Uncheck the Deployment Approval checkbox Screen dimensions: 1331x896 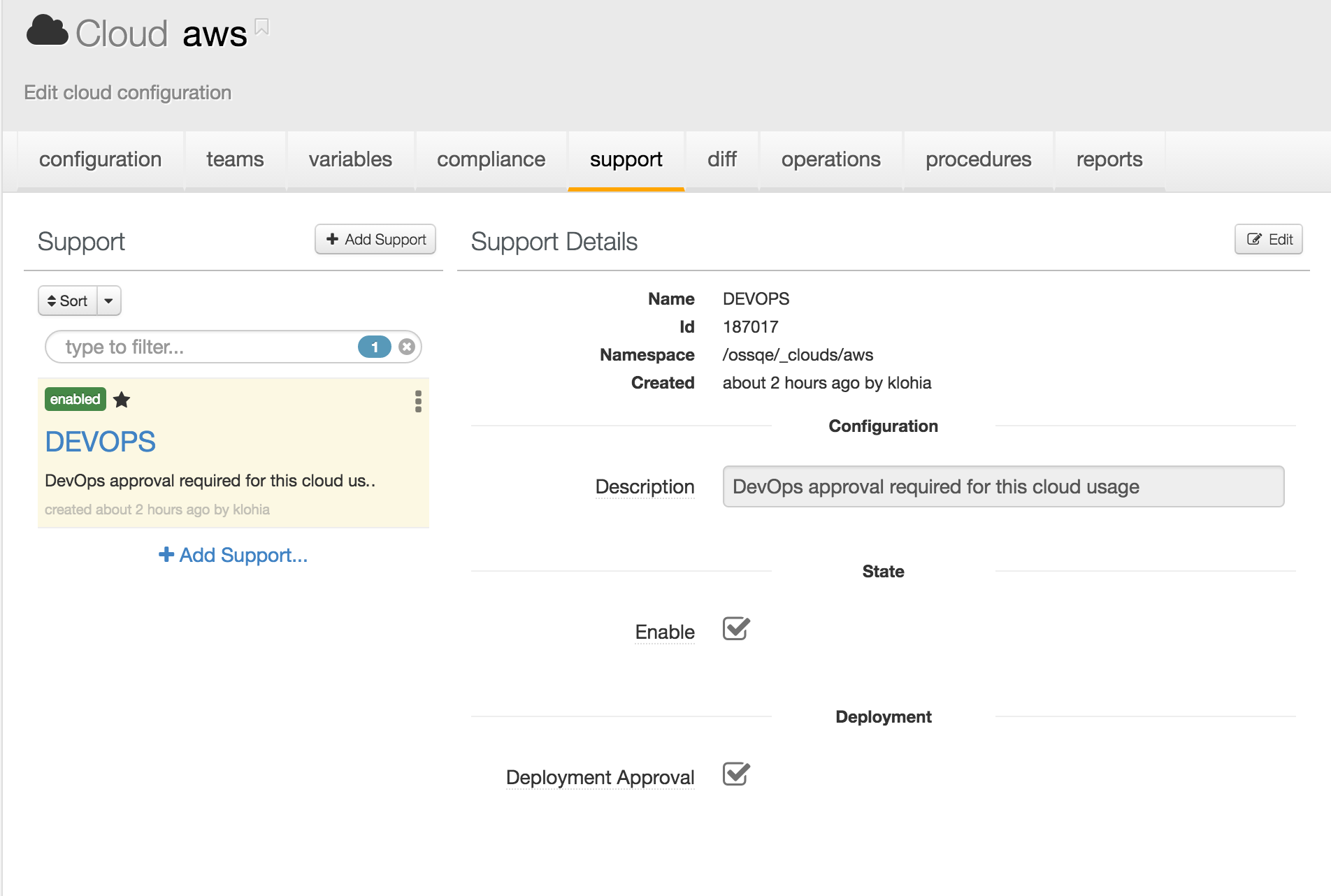coord(736,774)
